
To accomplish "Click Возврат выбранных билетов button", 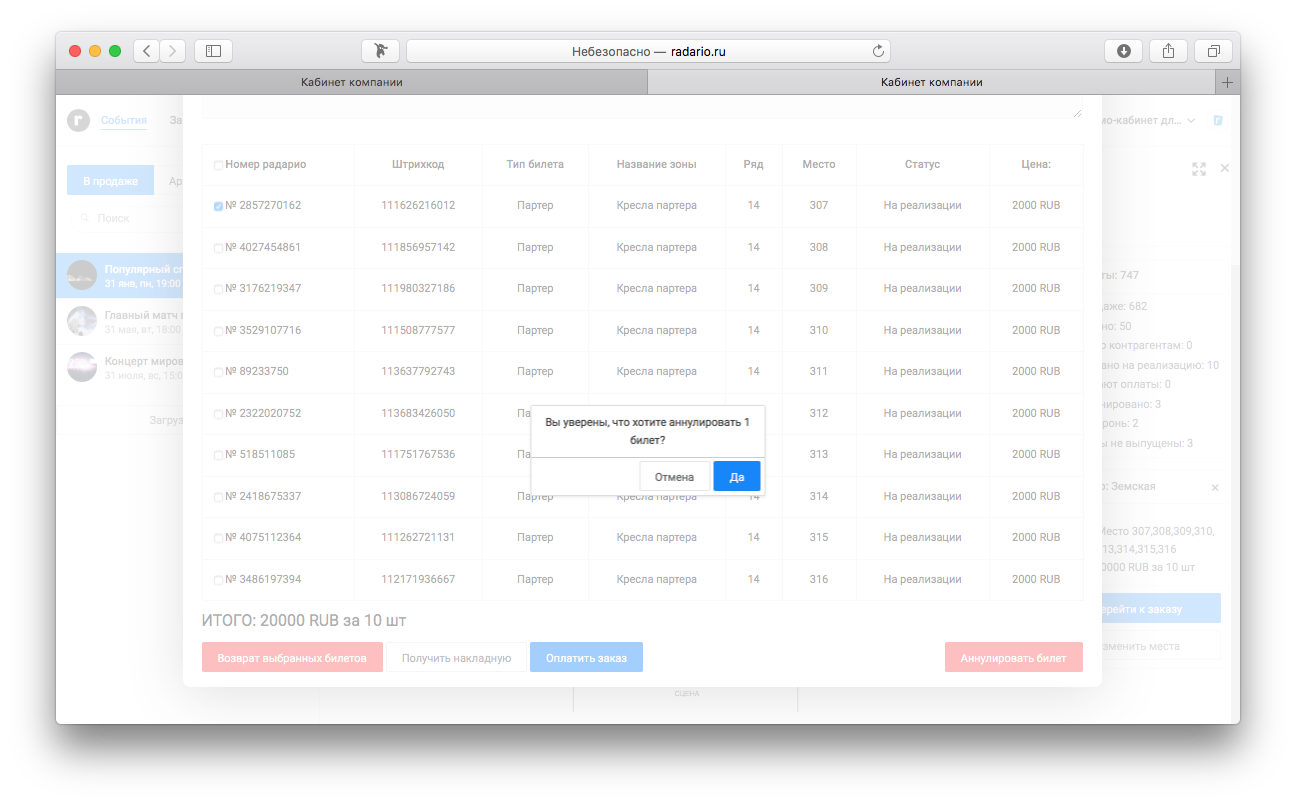I will click(292, 657).
